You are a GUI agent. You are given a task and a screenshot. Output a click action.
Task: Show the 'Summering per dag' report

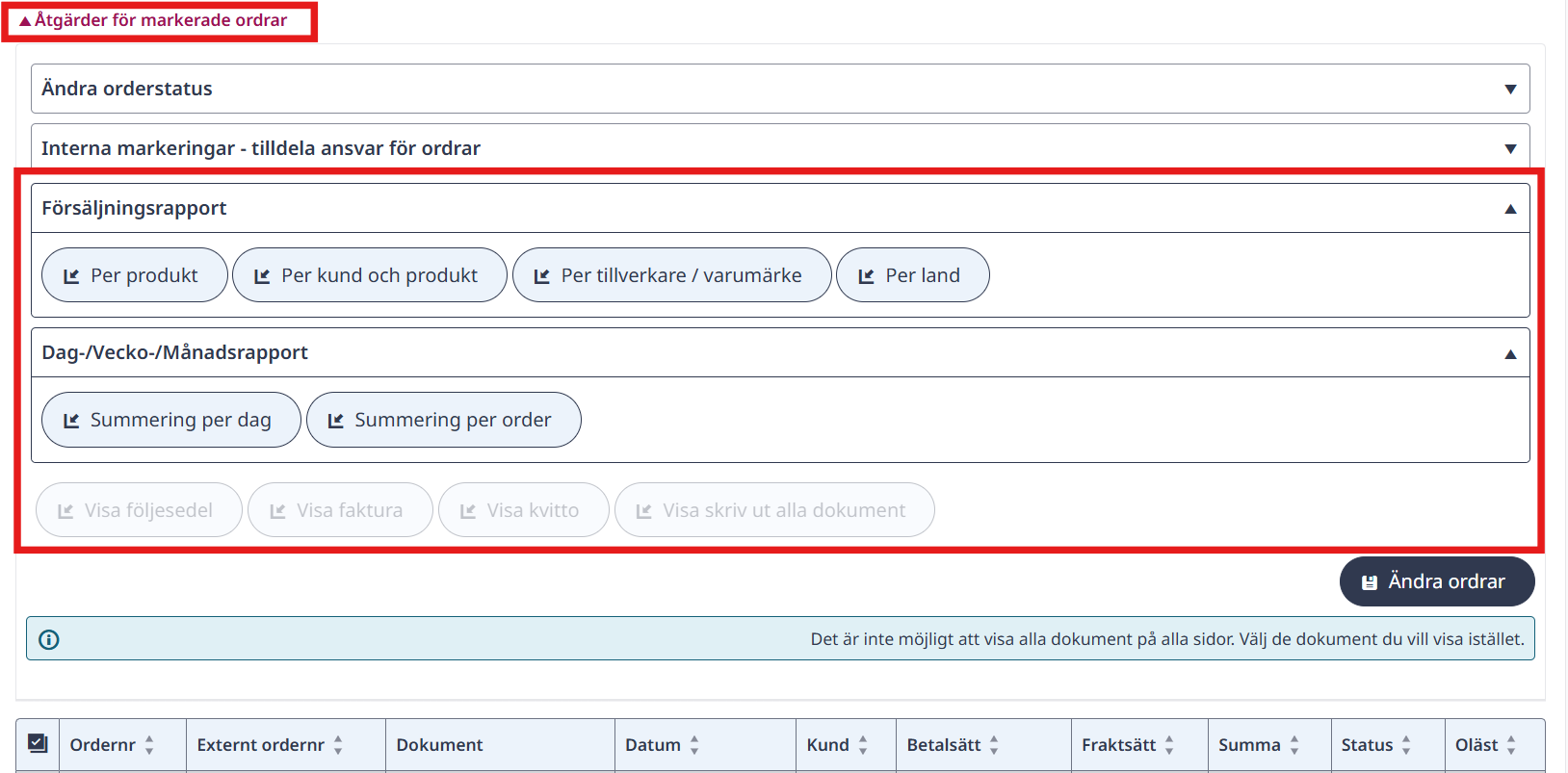click(x=171, y=420)
